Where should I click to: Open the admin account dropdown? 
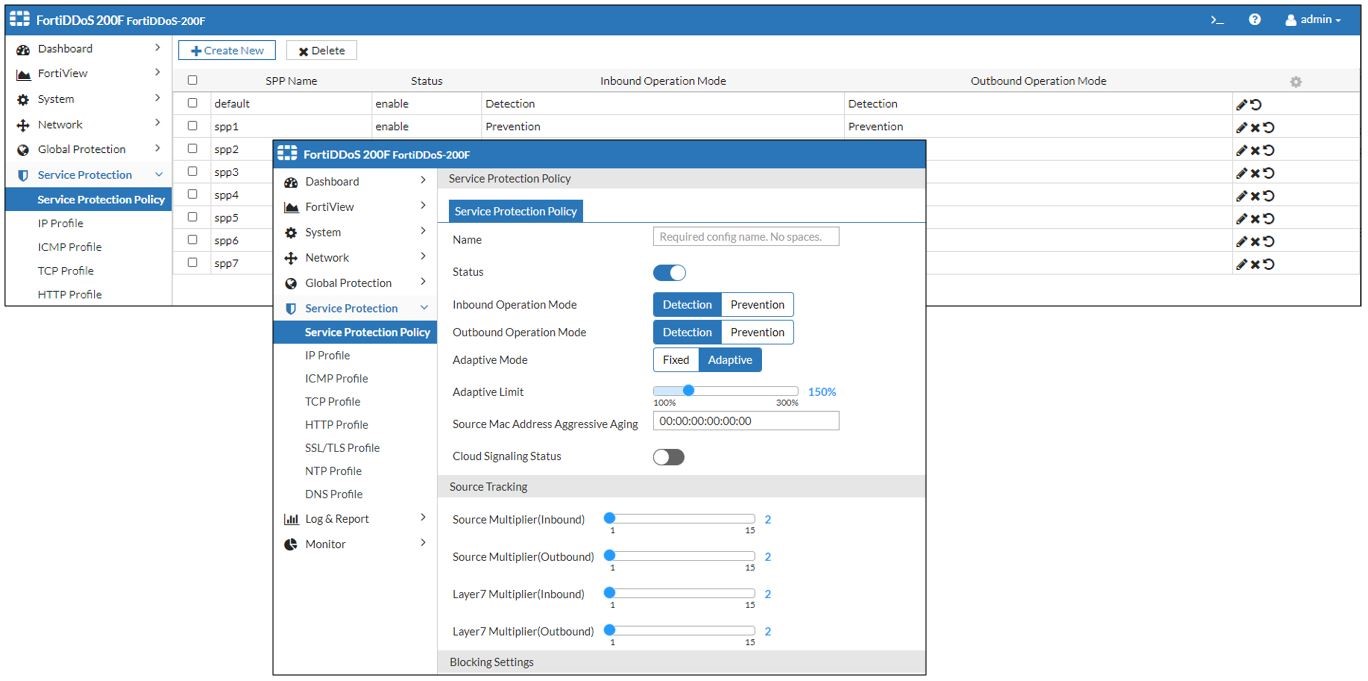click(1313, 18)
